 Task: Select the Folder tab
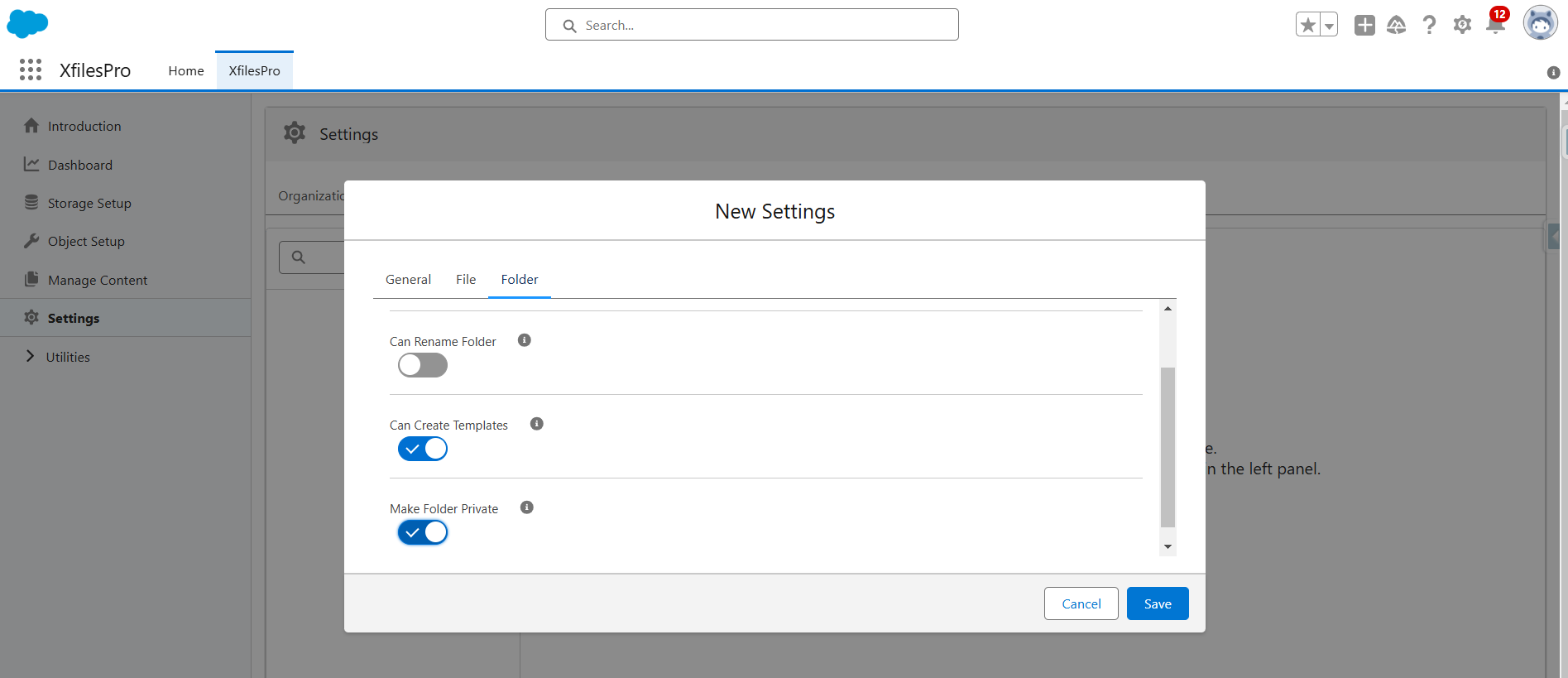pyautogui.click(x=520, y=280)
